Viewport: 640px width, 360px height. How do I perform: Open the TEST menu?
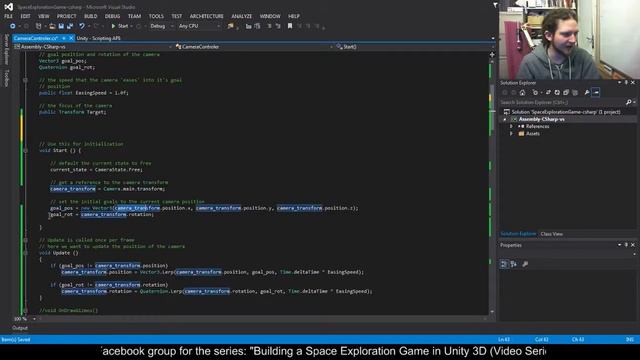177,16
